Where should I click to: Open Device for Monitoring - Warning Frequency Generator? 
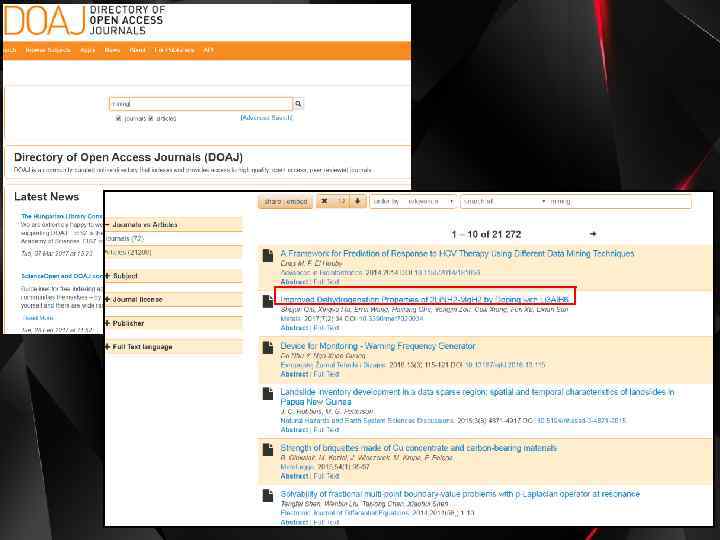[x=378, y=346]
